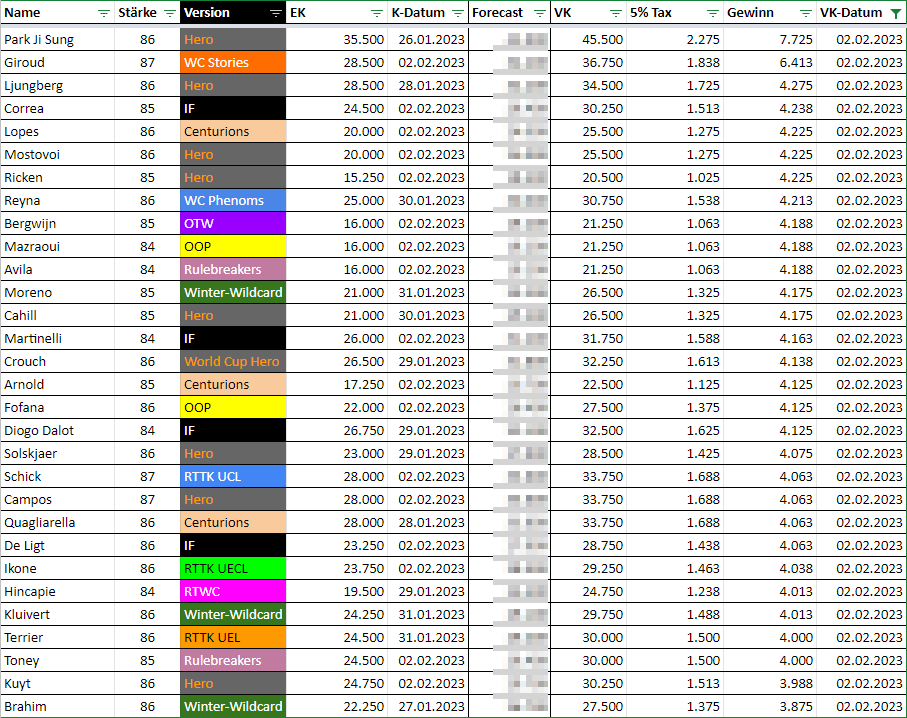Click Terrier's VK value 30.000
The width and height of the screenshot is (907, 718).
602,638
